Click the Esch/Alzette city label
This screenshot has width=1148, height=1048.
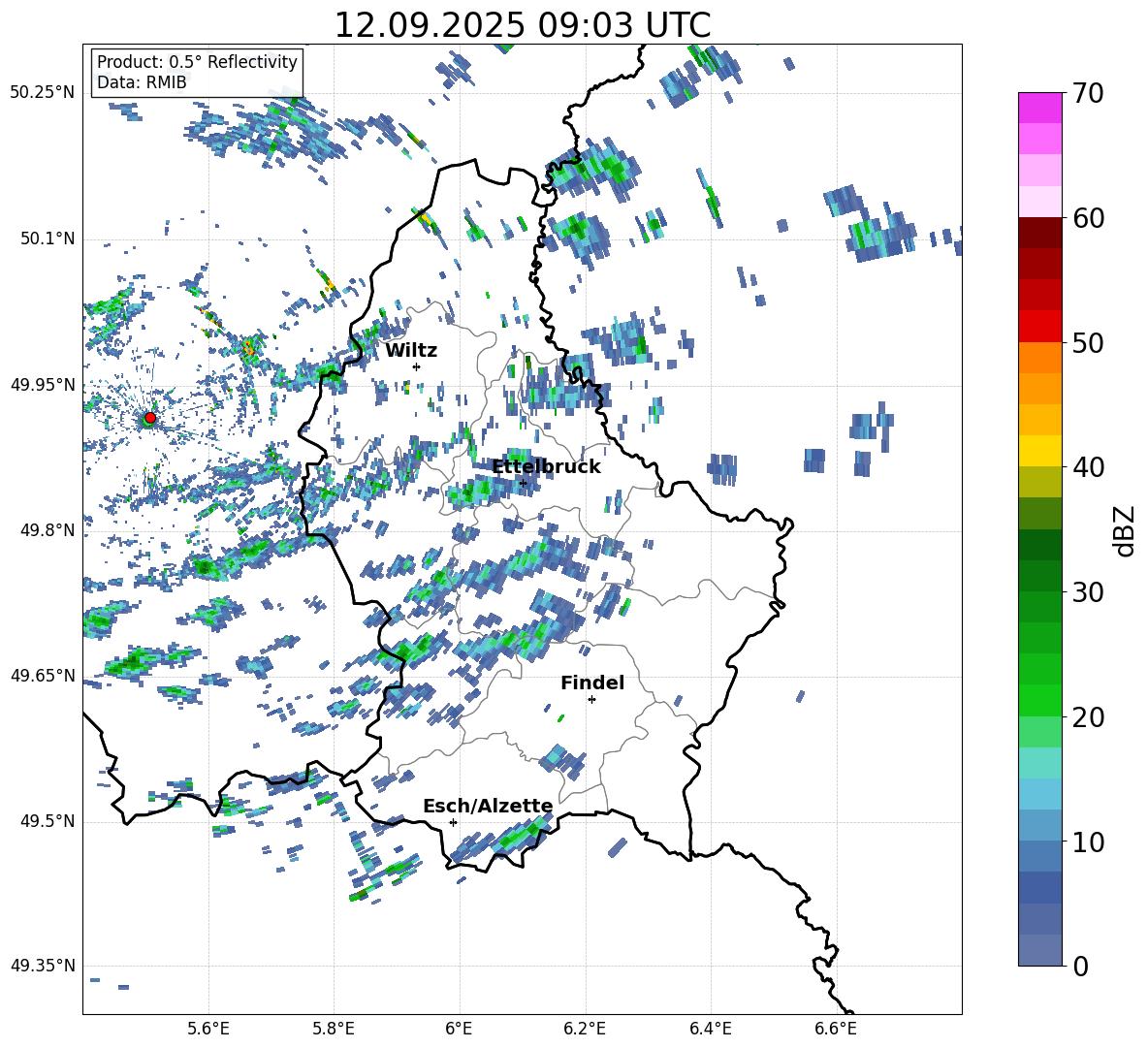pos(489,806)
